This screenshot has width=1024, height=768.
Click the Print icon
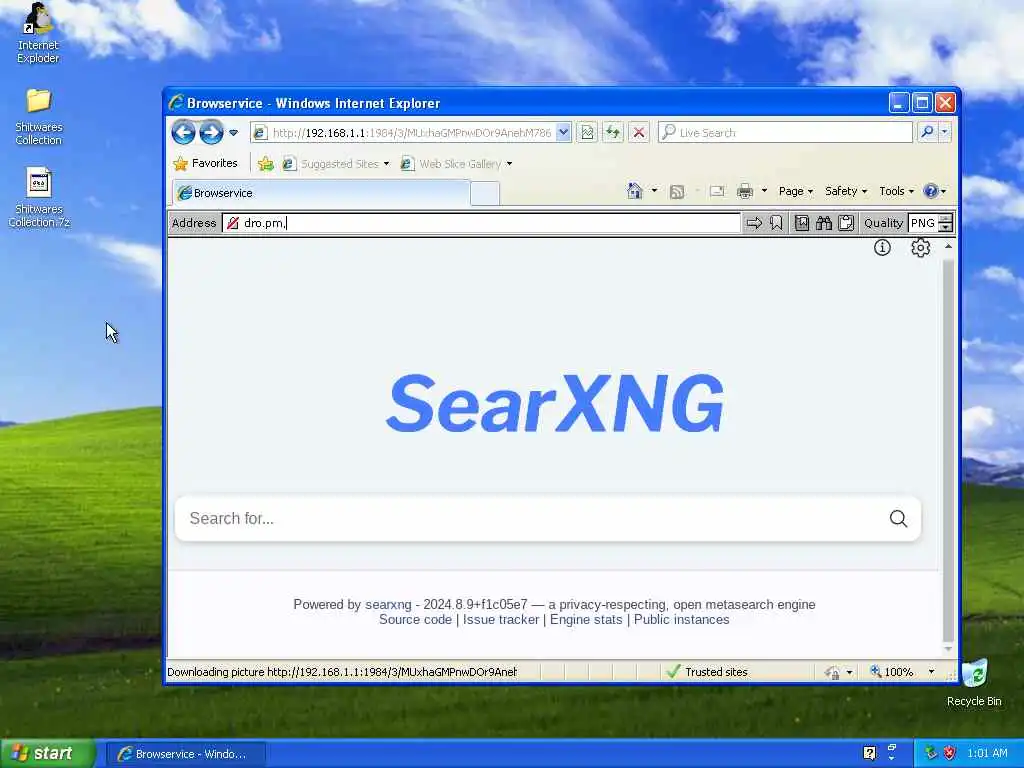tap(744, 191)
